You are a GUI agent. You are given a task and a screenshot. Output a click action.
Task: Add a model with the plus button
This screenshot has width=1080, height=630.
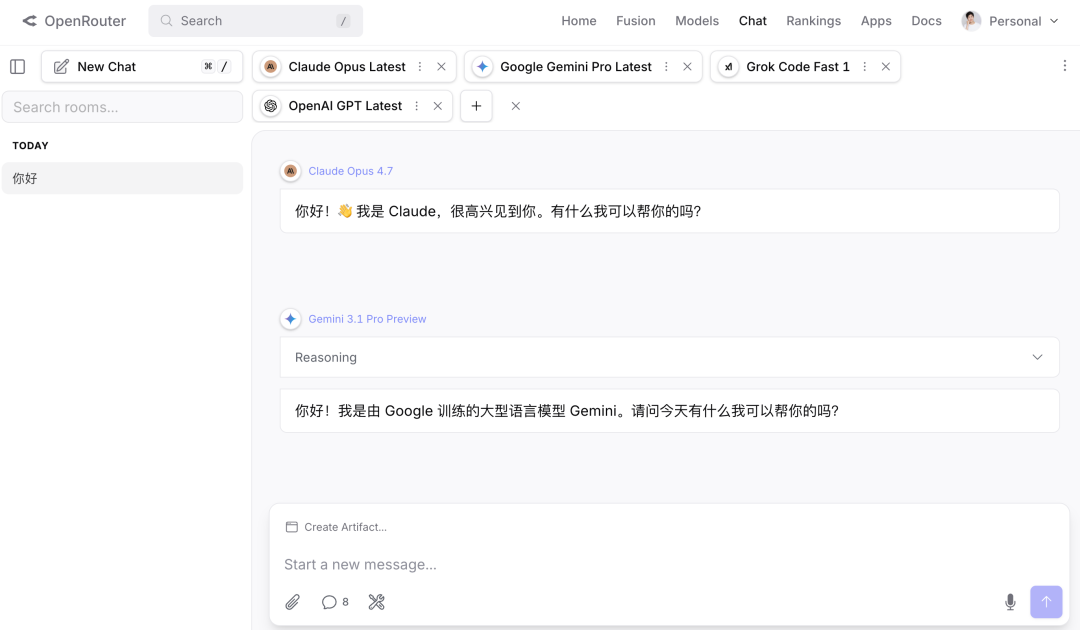click(476, 106)
